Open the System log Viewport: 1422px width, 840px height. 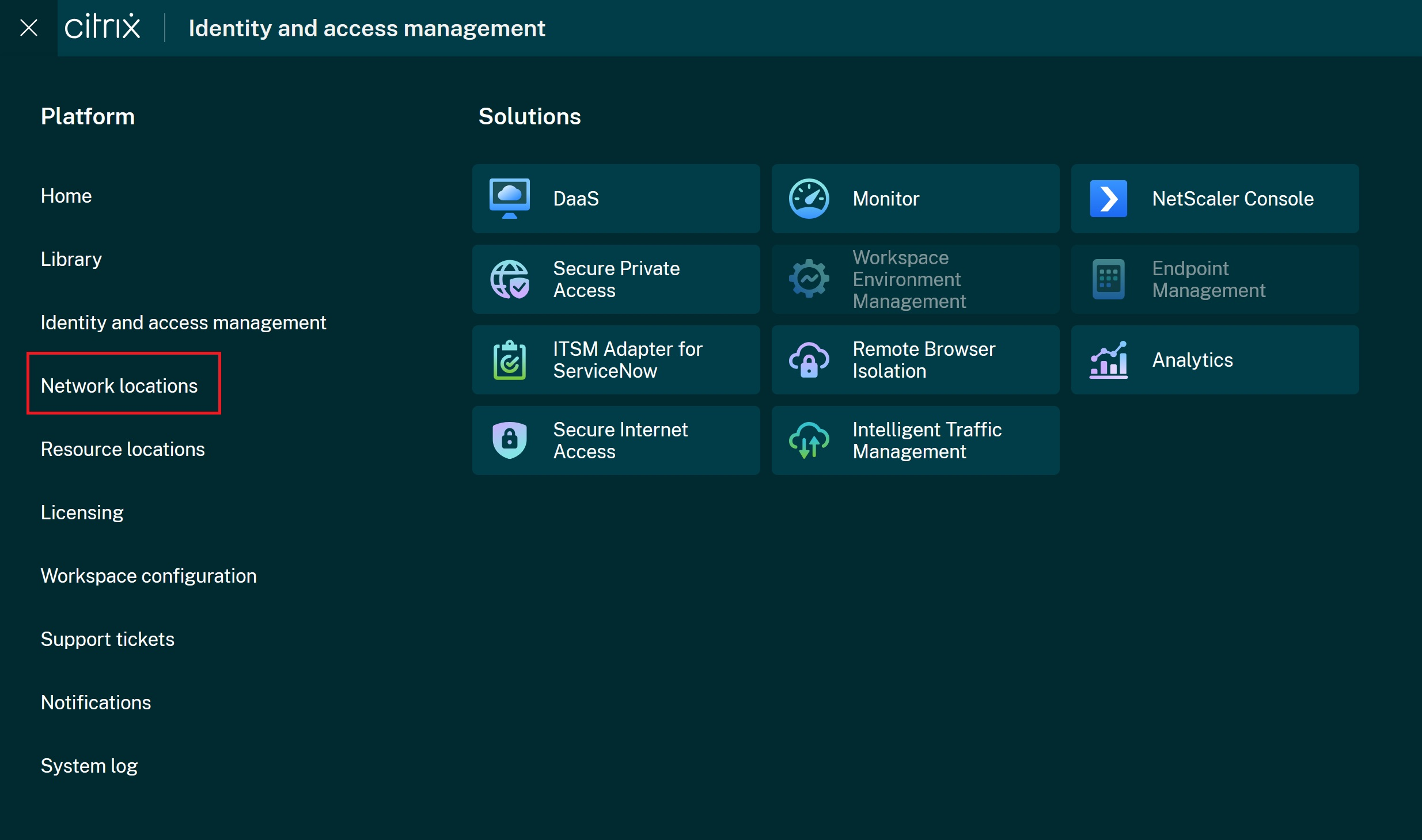[89, 765]
